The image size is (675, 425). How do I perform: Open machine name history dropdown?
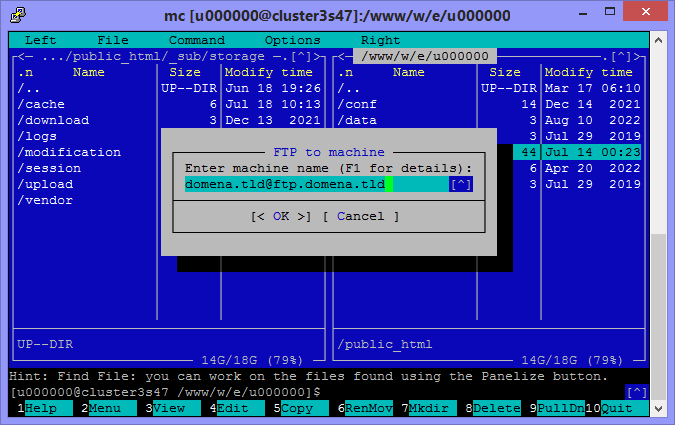tap(461, 184)
